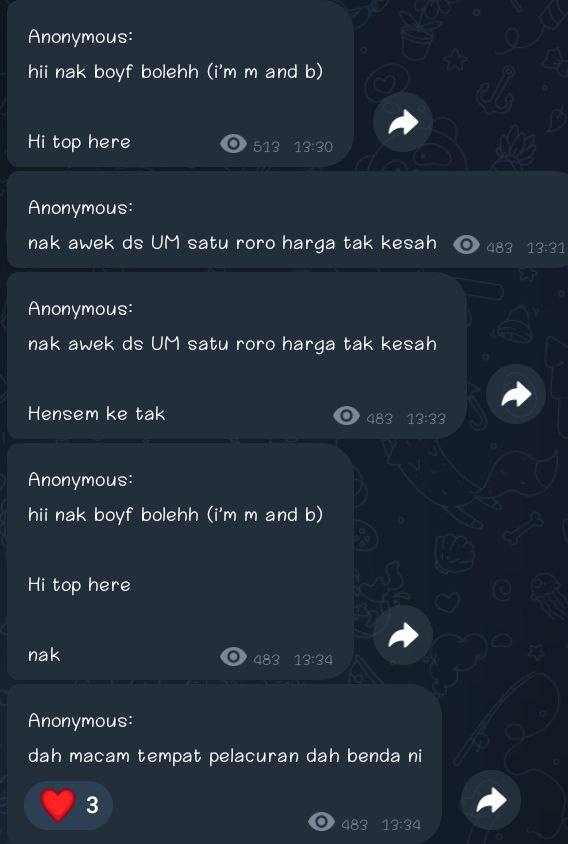Click the 483 view count on the 13:31 message
The width and height of the screenshot is (568, 844).
[500, 248]
